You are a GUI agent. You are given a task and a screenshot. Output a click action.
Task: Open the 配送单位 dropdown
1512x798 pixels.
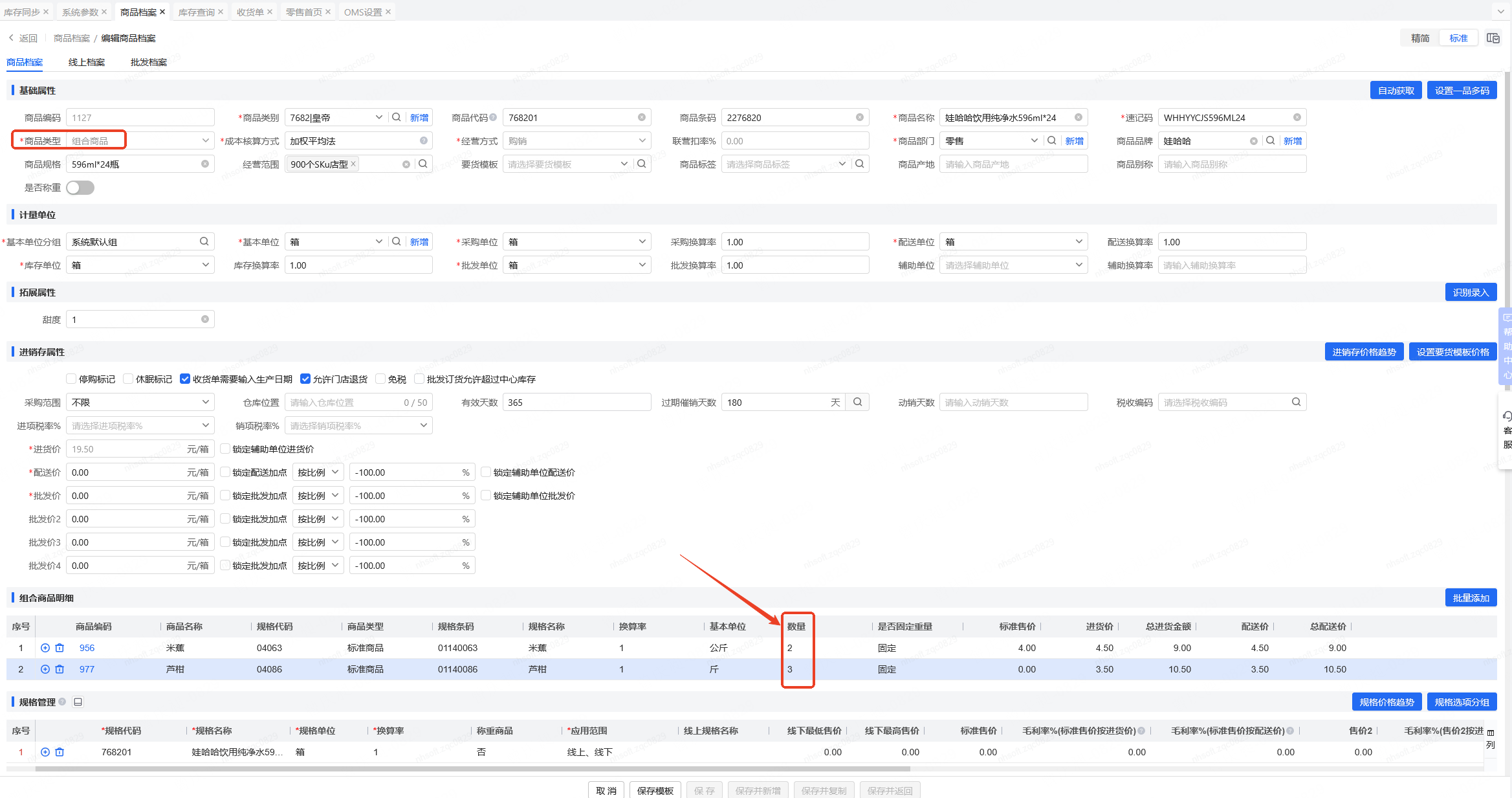click(x=1013, y=241)
